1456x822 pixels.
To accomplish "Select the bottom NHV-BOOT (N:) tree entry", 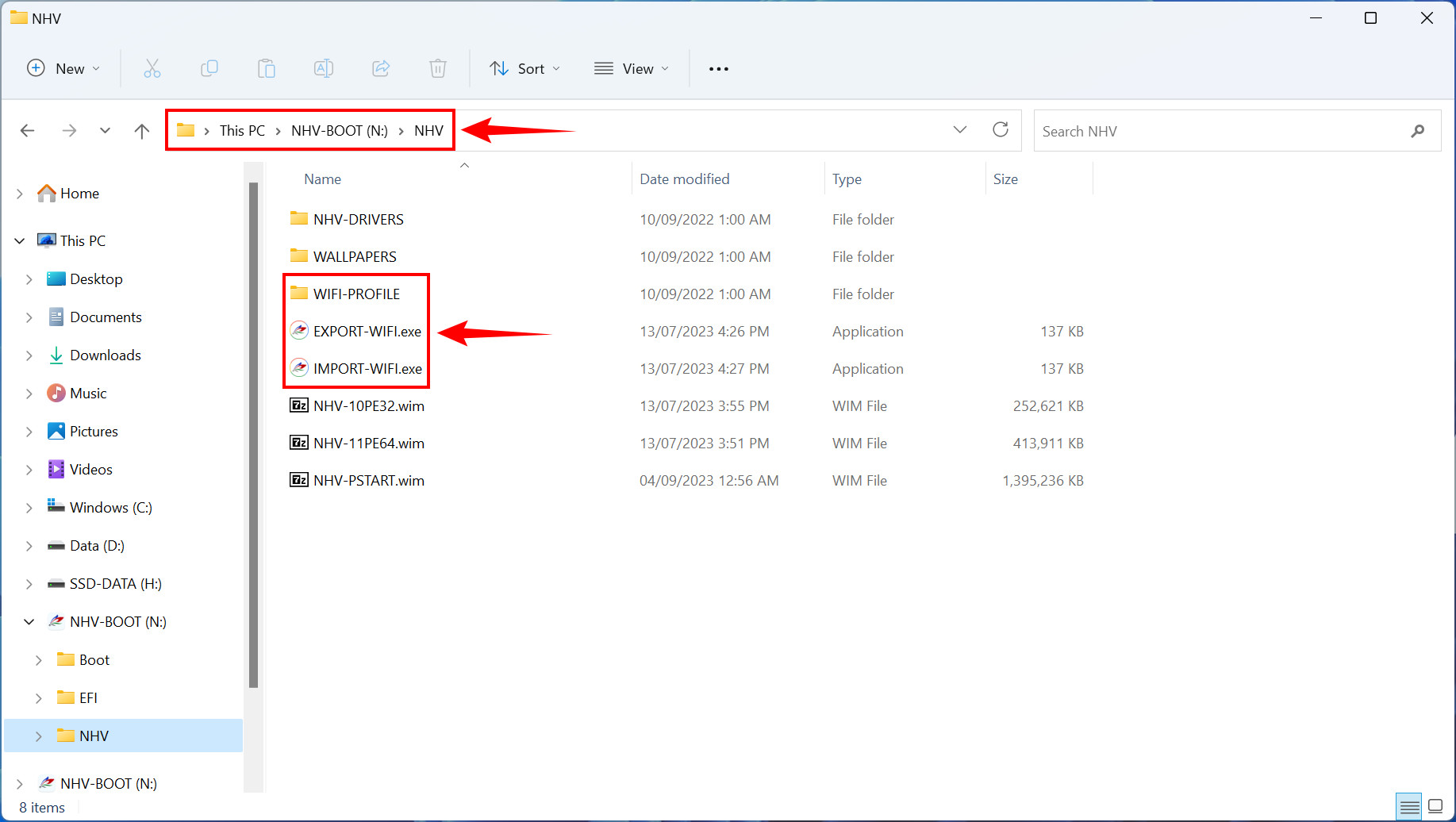I will click(x=108, y=784).
